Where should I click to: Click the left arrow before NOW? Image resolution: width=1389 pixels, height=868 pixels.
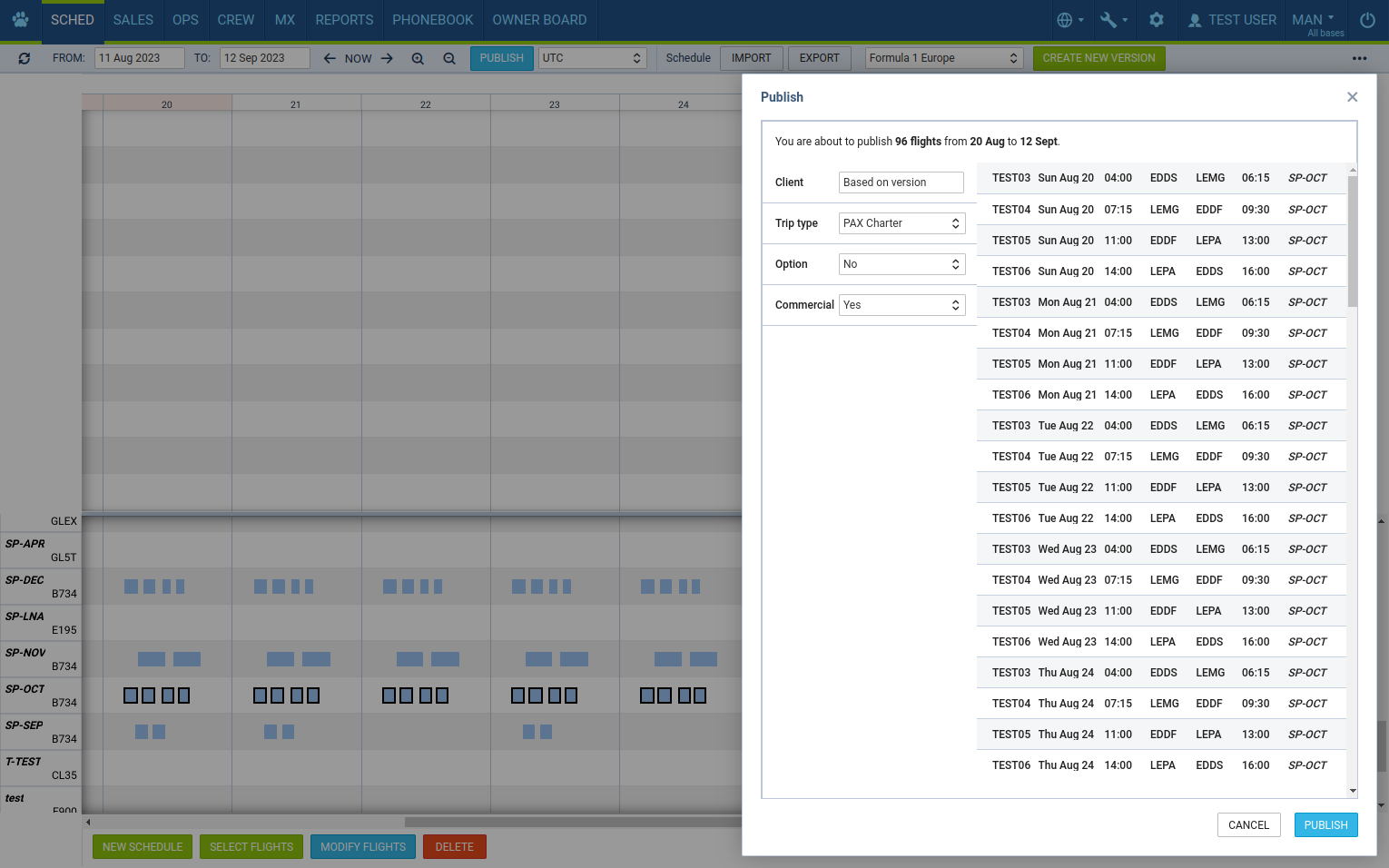click(330, 58)
